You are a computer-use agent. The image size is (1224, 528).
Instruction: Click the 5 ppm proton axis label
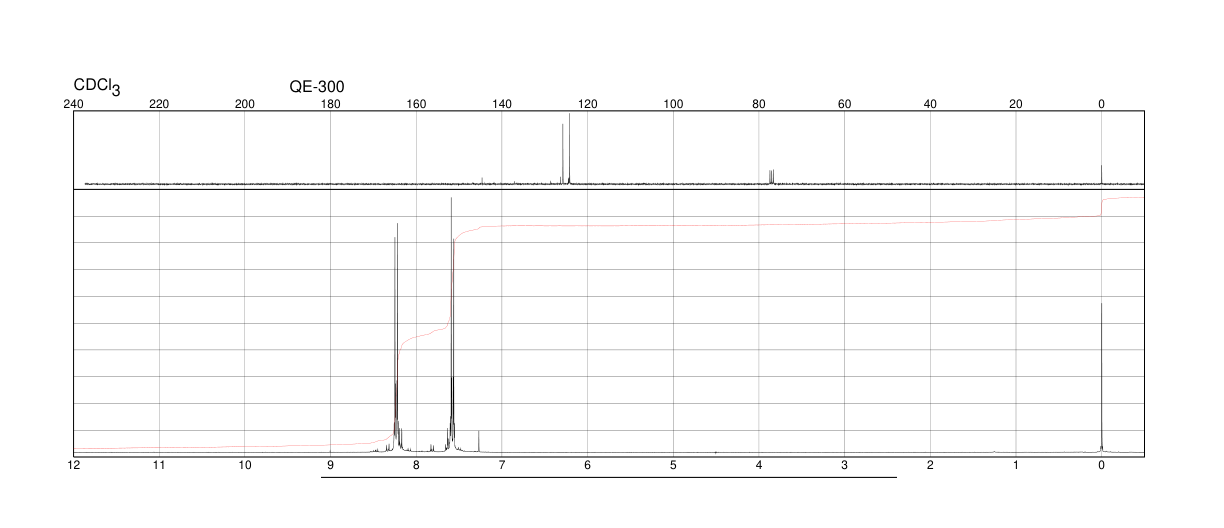coord(673,466)
